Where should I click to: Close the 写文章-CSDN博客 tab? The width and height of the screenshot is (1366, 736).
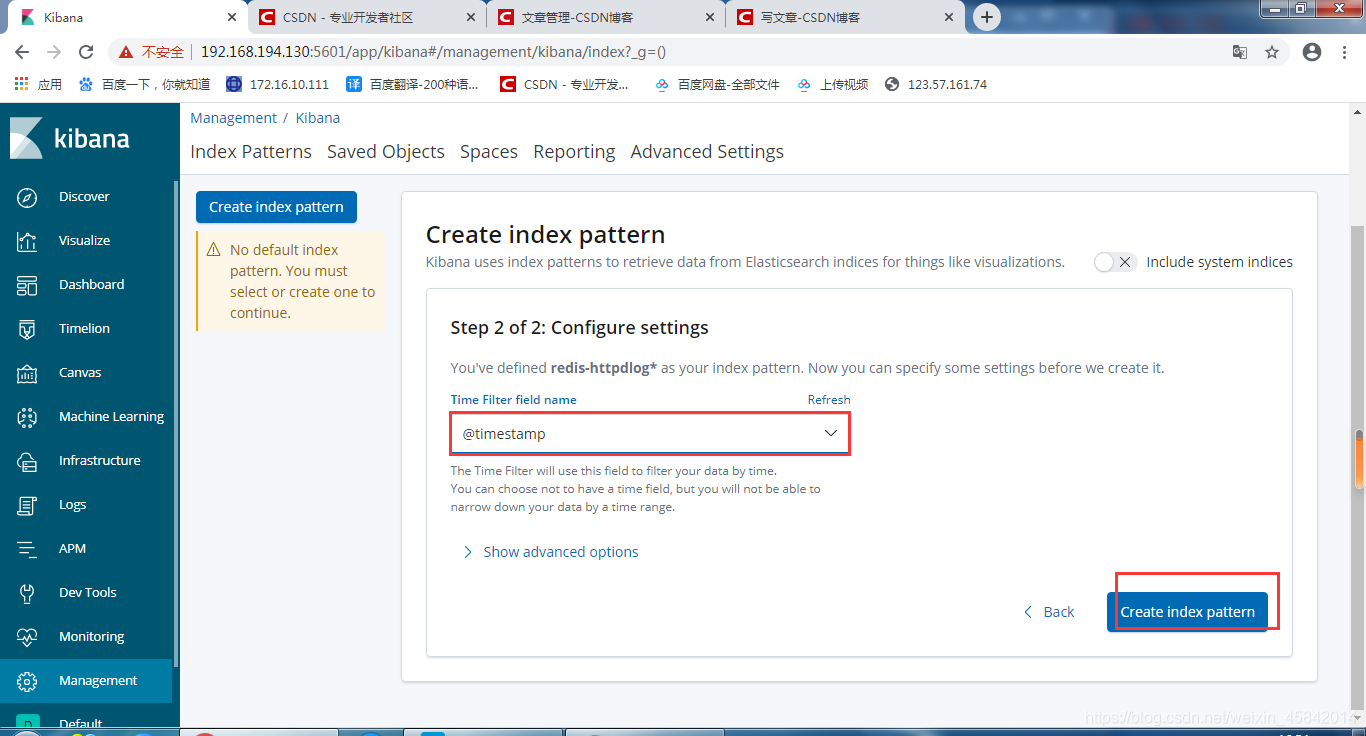[x=949, y=17]
